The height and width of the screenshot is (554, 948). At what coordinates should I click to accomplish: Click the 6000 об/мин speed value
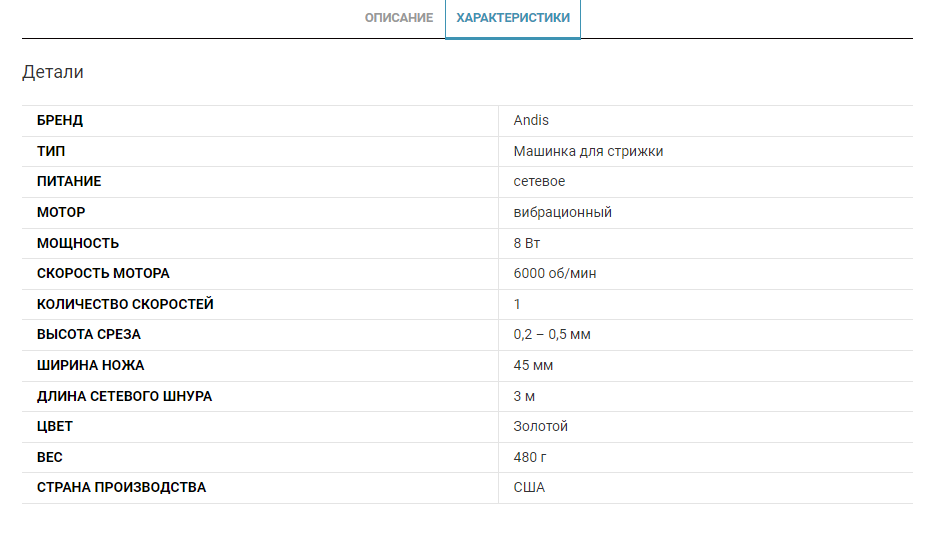coord(555,273)
